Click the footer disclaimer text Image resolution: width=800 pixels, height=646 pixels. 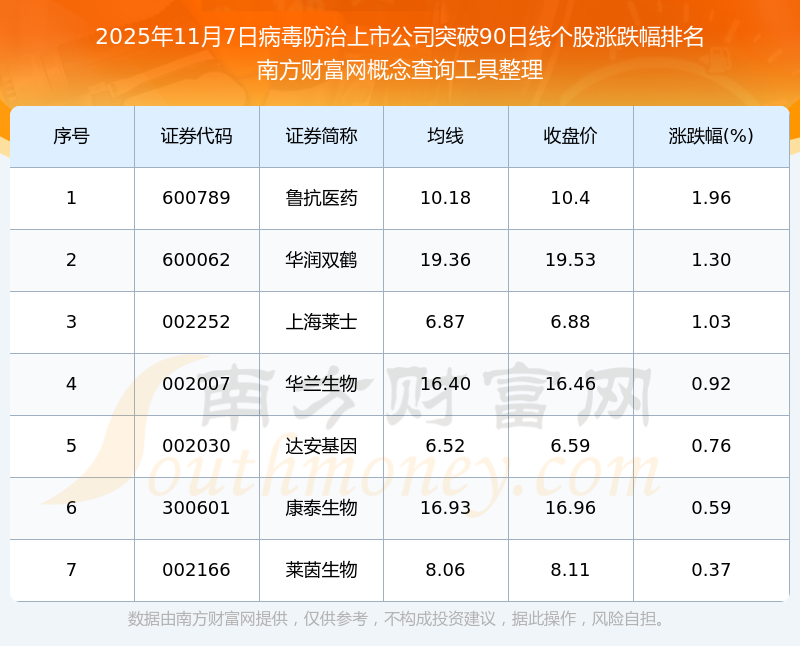click(x=397, y=619)
